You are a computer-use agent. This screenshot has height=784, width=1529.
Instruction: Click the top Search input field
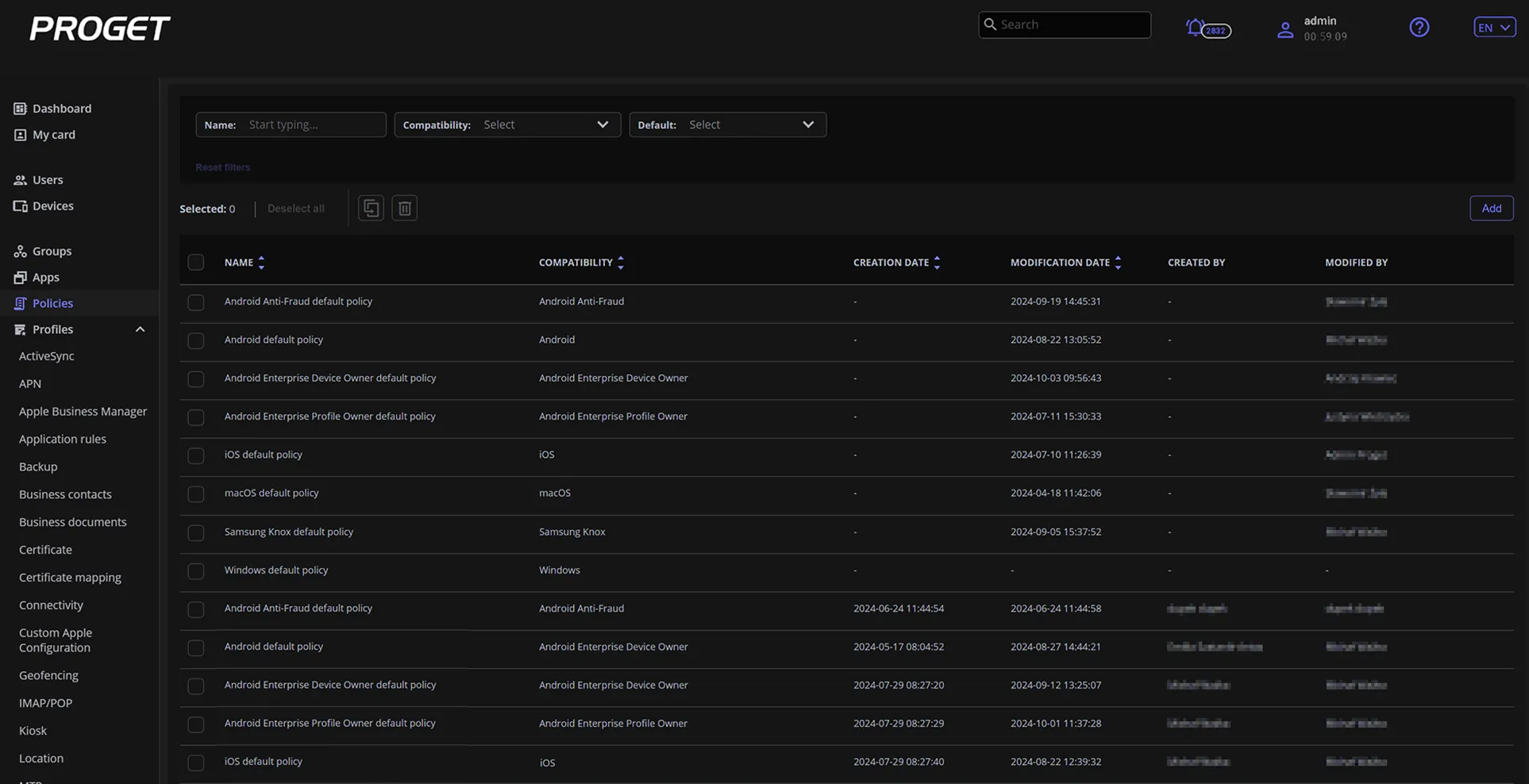[x=1065, y=25]
